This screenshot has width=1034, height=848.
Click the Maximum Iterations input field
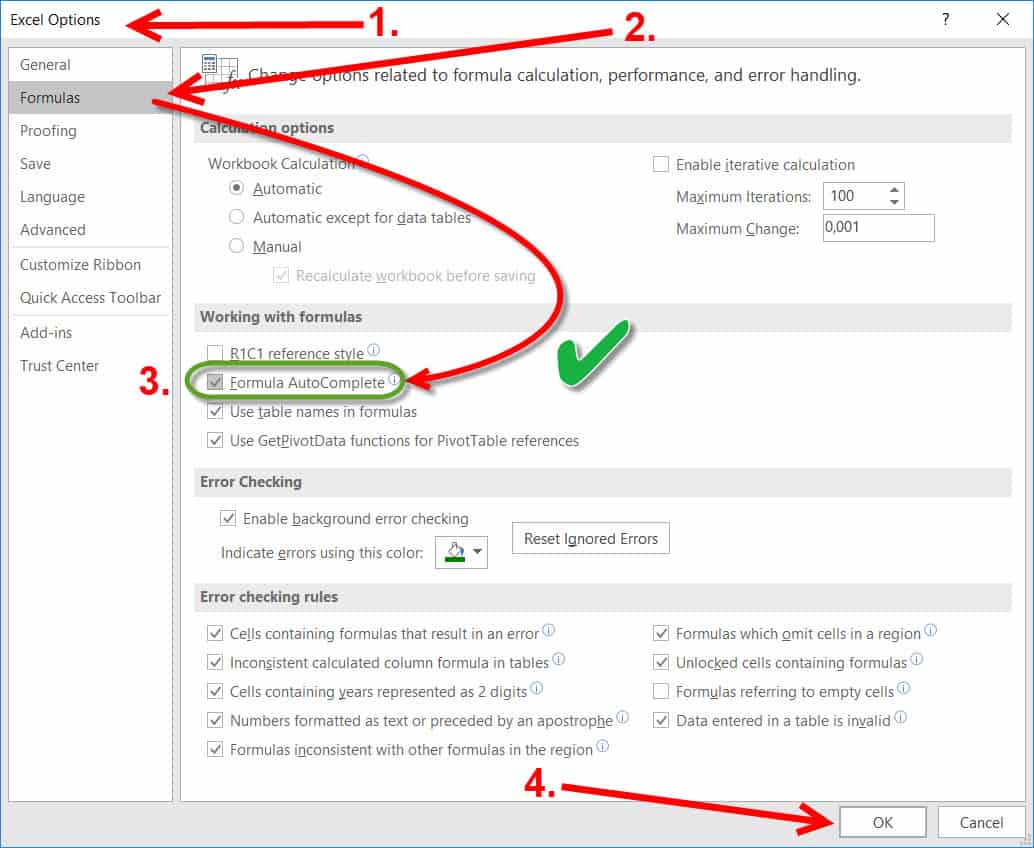tap(855, 196)
